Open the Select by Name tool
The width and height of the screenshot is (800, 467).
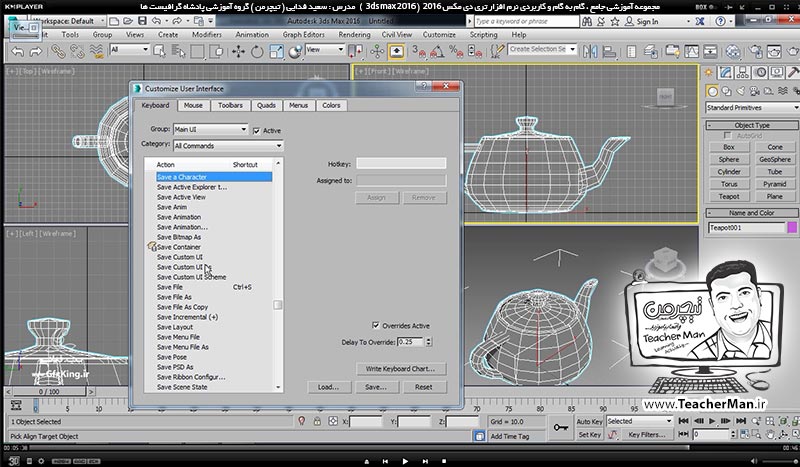(x=179, y=51)
